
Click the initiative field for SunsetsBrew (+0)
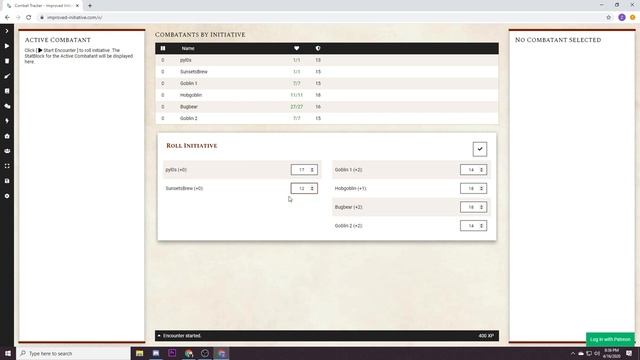coord(304,189)
